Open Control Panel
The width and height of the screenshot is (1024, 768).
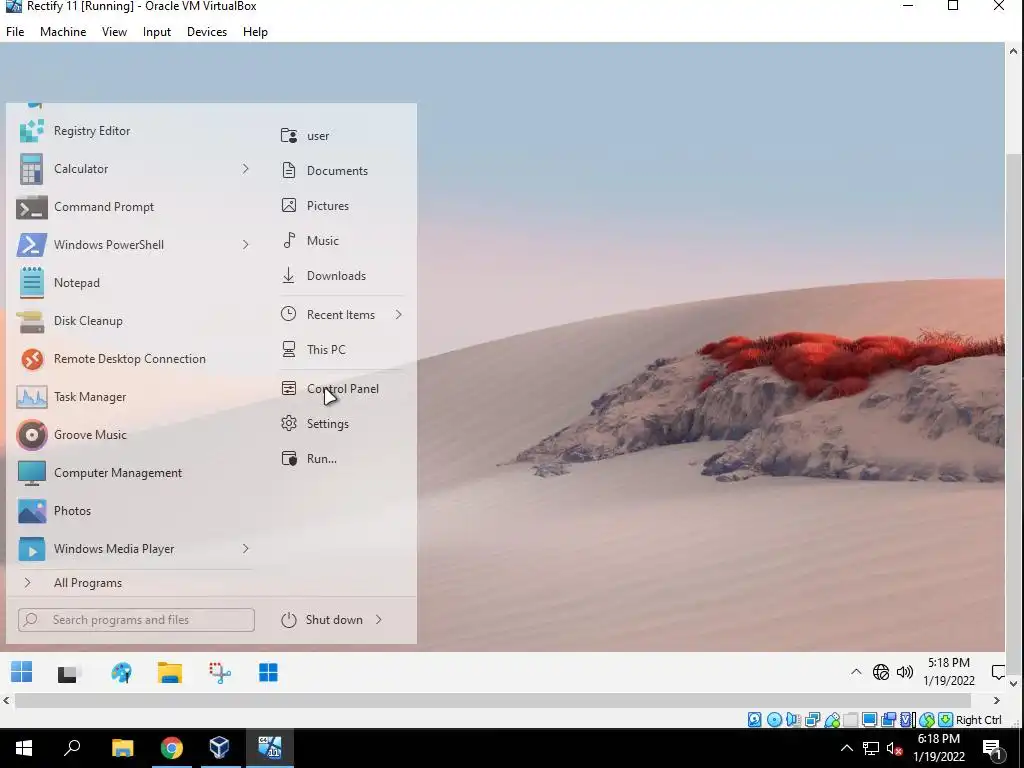342,389
